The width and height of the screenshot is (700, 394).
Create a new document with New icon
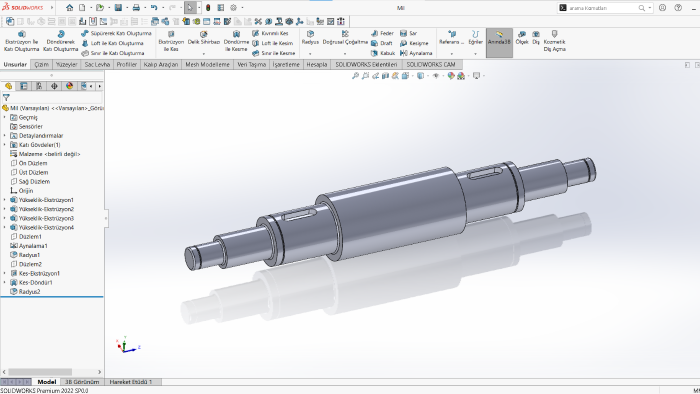[x=82, y=8]
